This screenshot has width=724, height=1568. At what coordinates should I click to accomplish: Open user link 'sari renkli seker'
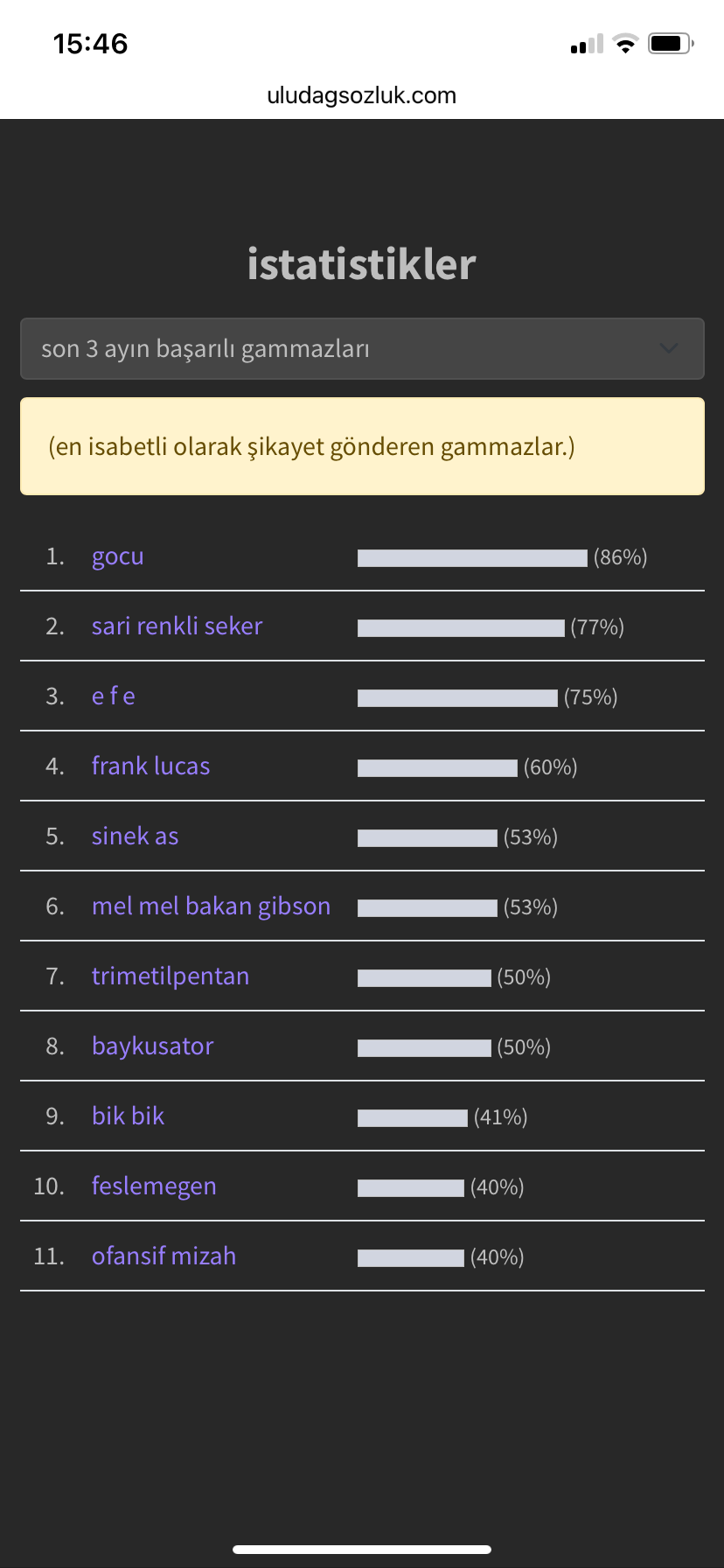(177, 626)
